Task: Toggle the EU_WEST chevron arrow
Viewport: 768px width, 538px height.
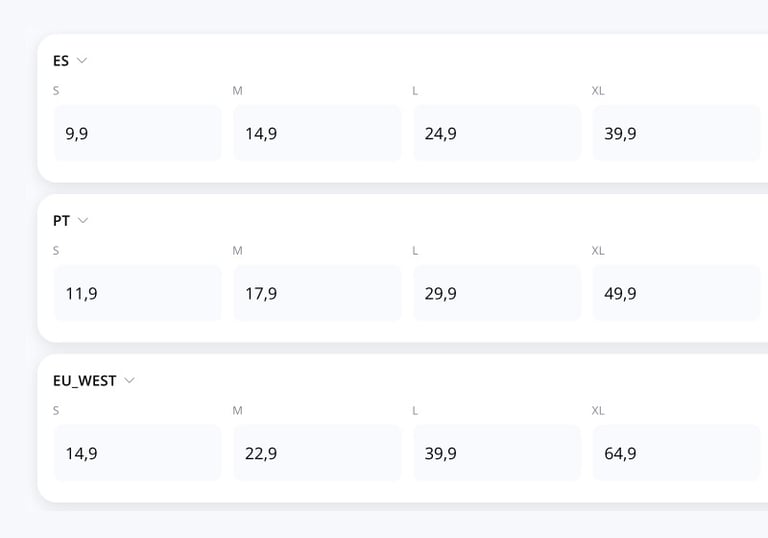Action: pos(129,381)
